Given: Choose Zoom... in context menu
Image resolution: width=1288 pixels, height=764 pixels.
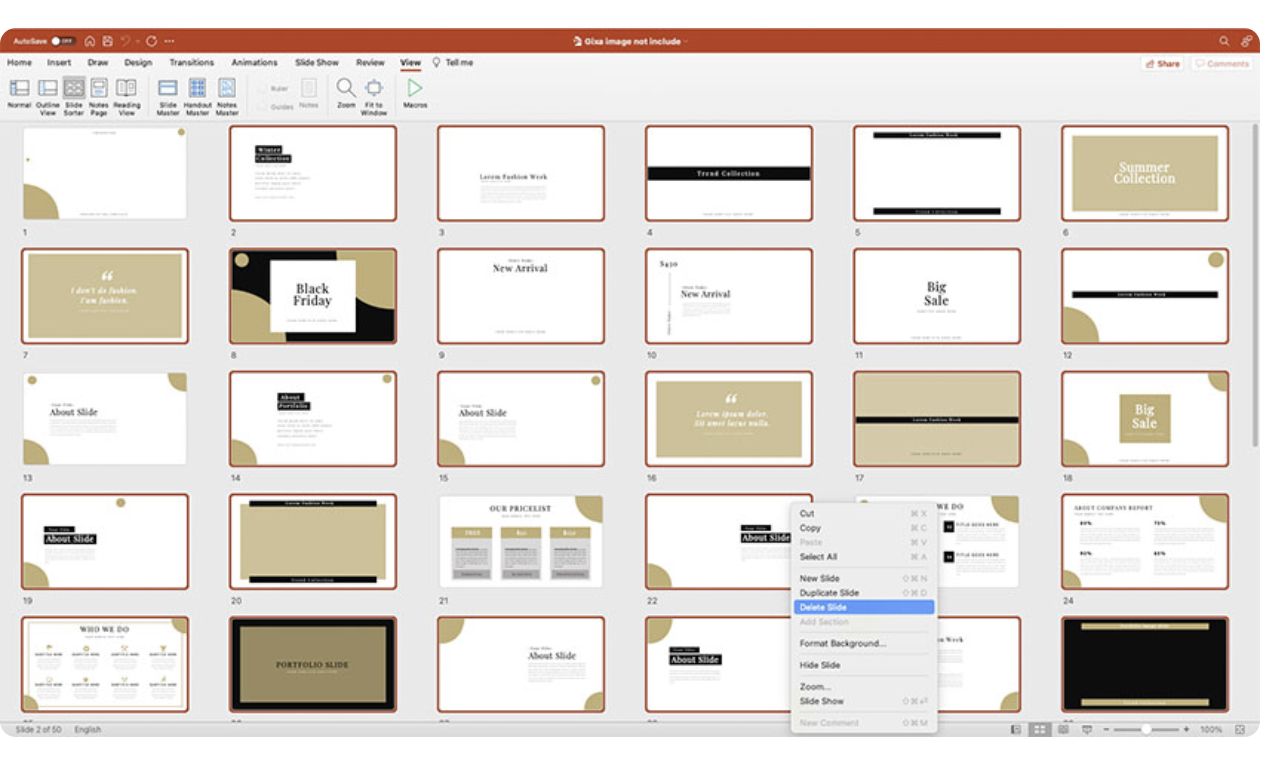Looking at the screenshot, I should point(864,687).
